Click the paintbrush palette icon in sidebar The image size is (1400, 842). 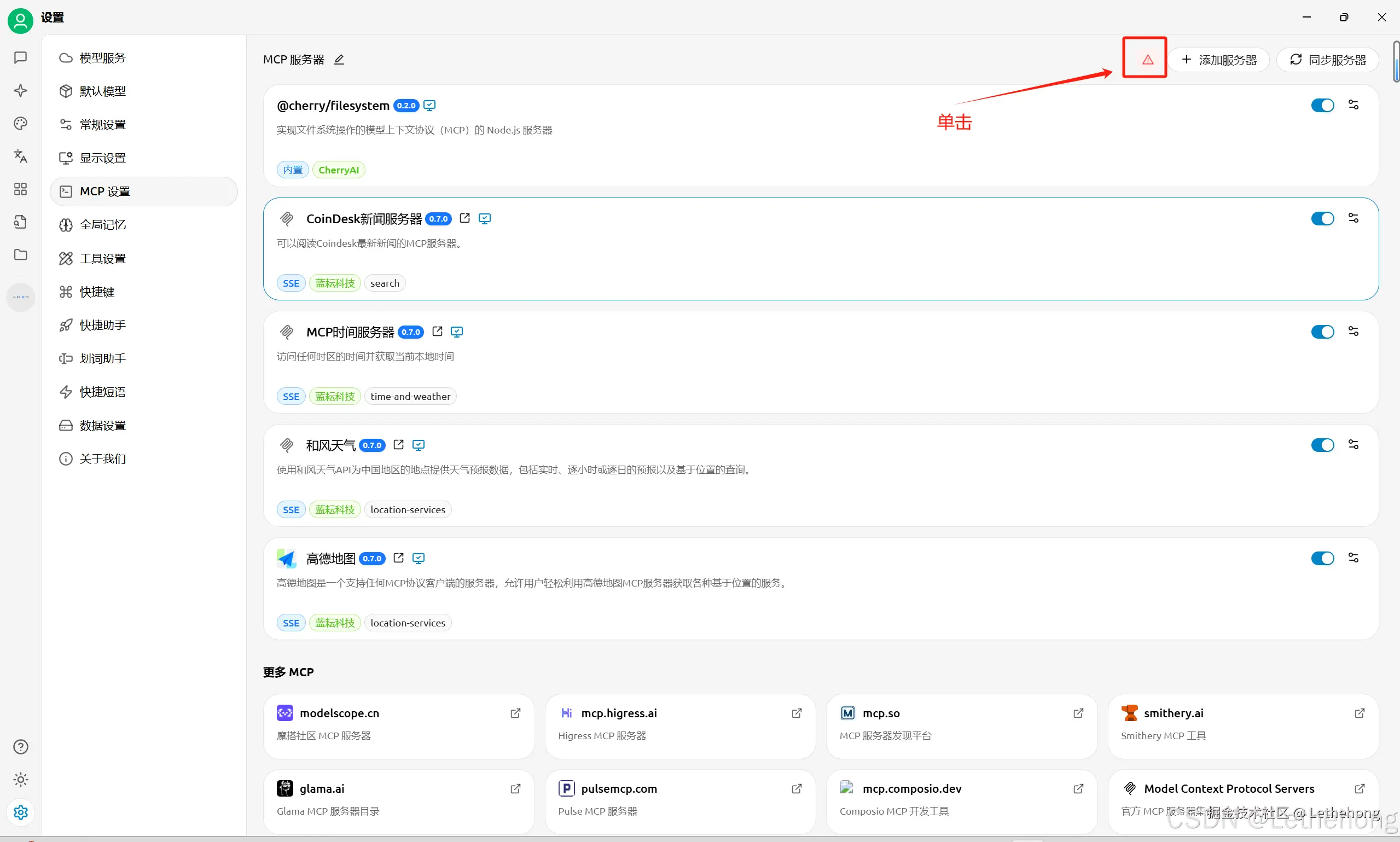(x=20, y=123)
